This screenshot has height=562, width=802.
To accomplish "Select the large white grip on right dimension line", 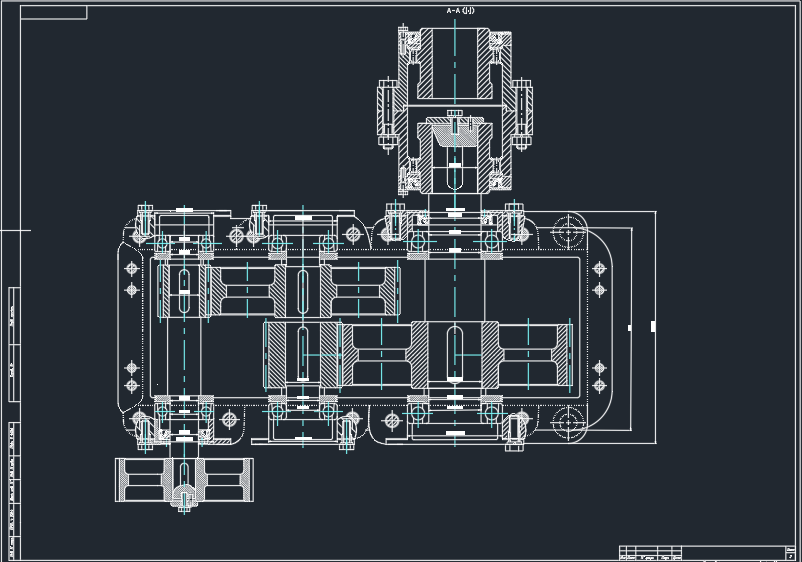I will click(x=653, y=326).
